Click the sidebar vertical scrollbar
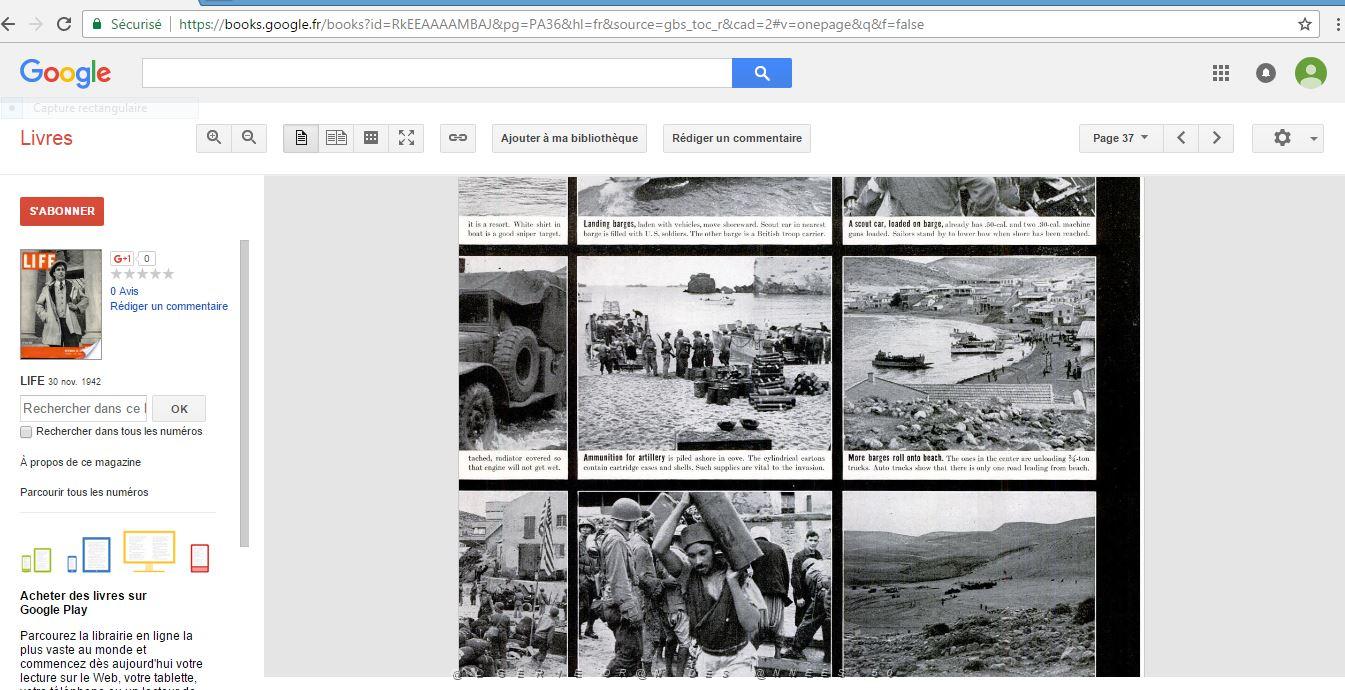Screen dimensions: 1345x690 [x=245, y=393]
